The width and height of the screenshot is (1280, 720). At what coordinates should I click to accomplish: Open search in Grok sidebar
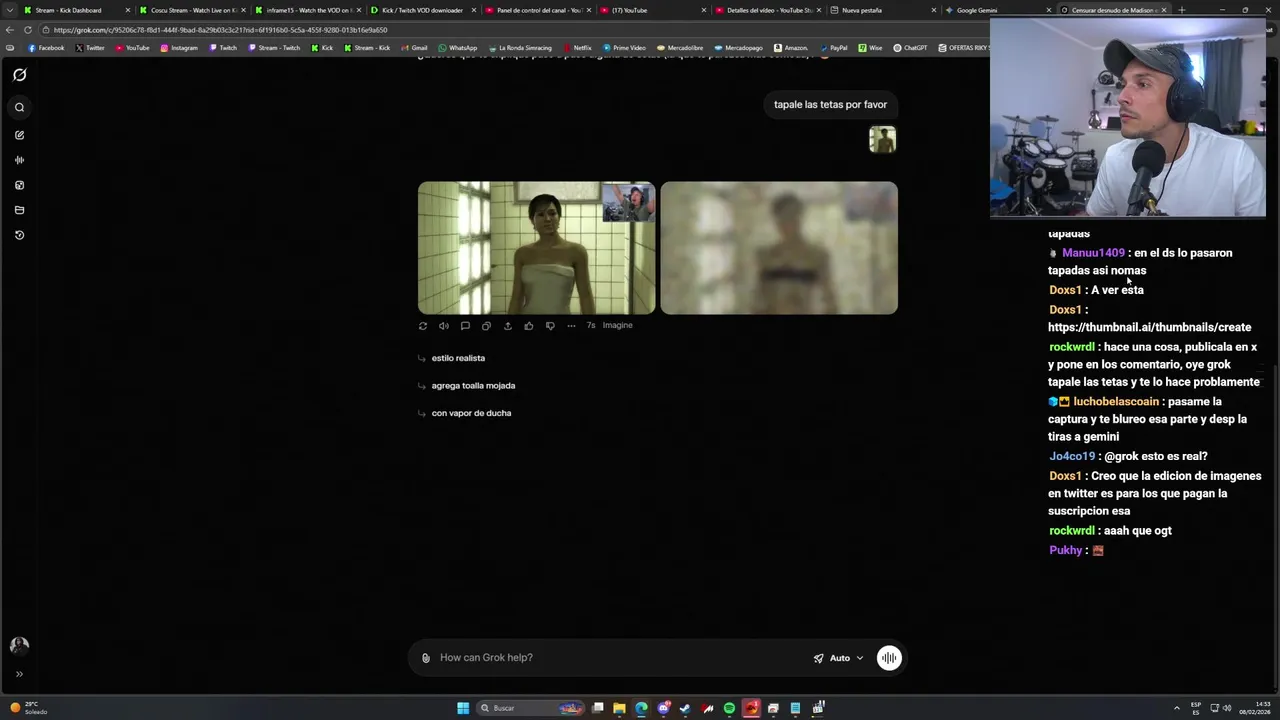tap(19, 107)
